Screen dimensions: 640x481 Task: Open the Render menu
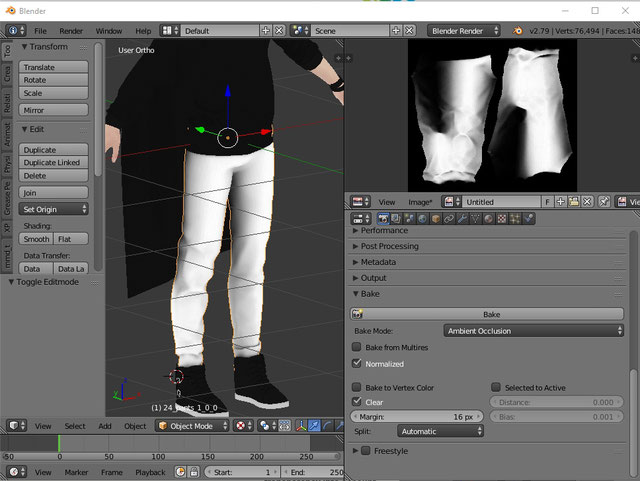pyautogui.click(x=71, y=31)
